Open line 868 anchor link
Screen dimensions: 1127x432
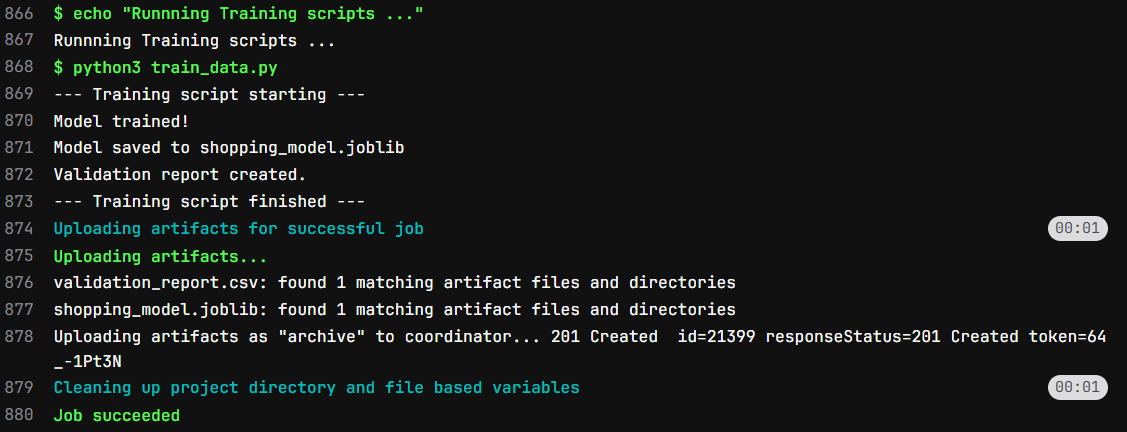tap(20, 68)
